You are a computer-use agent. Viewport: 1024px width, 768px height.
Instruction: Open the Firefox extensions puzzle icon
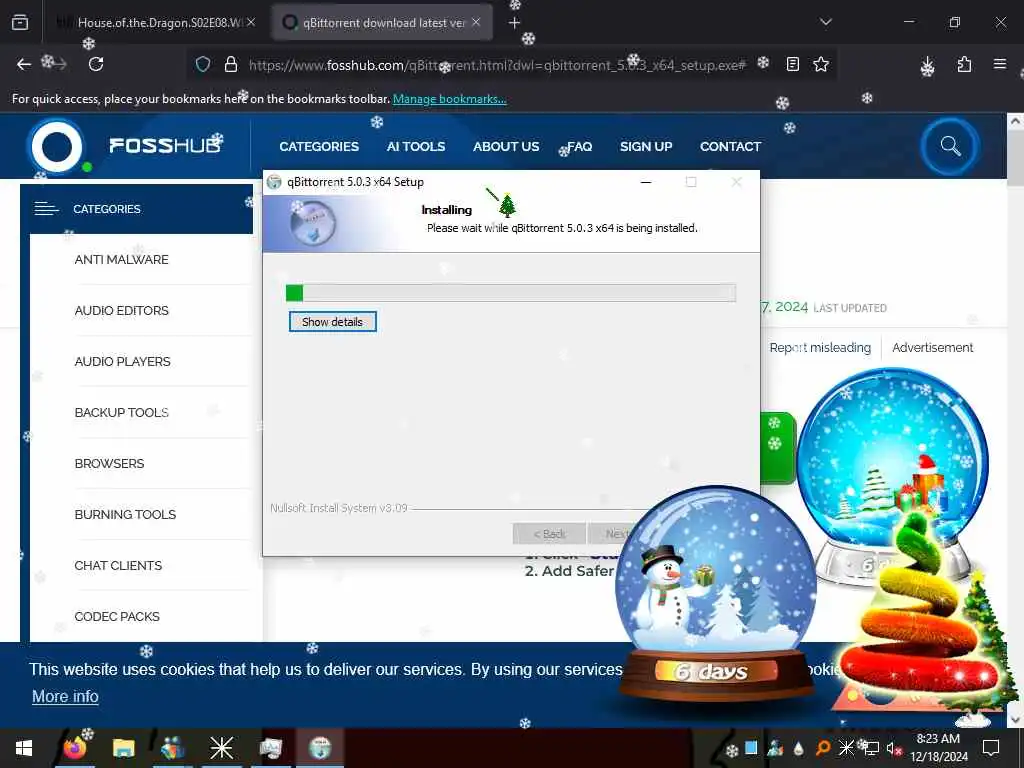[x=964, y=64]
